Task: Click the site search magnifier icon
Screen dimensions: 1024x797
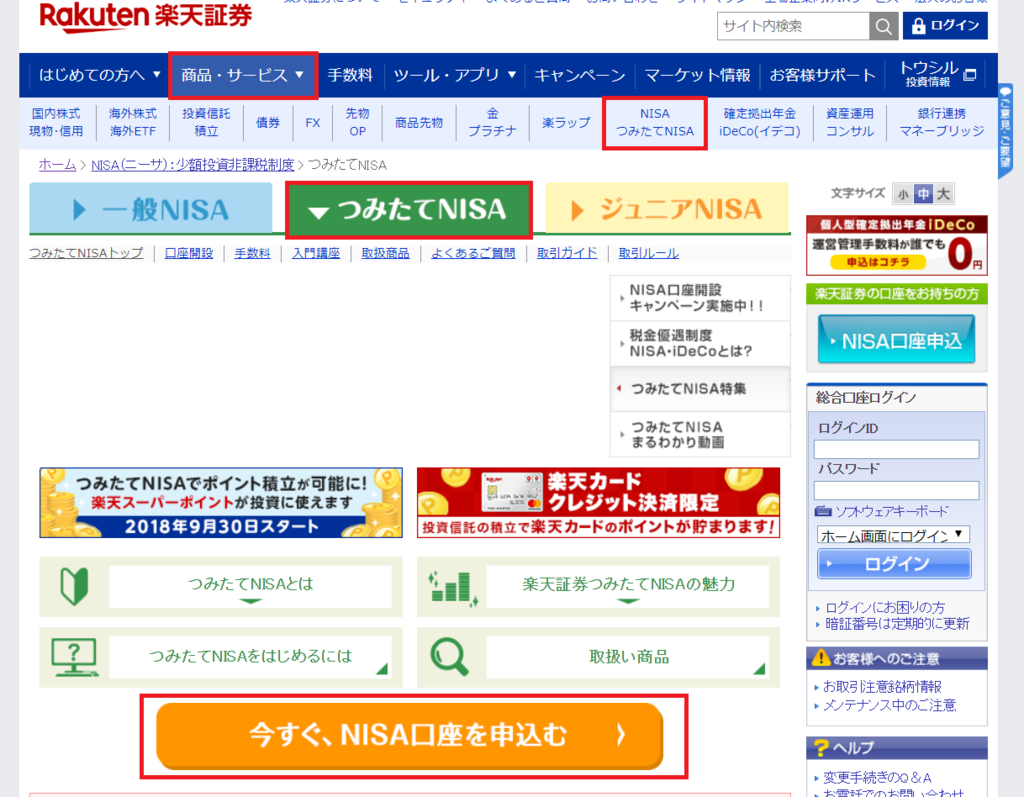Action: [884, 26]
